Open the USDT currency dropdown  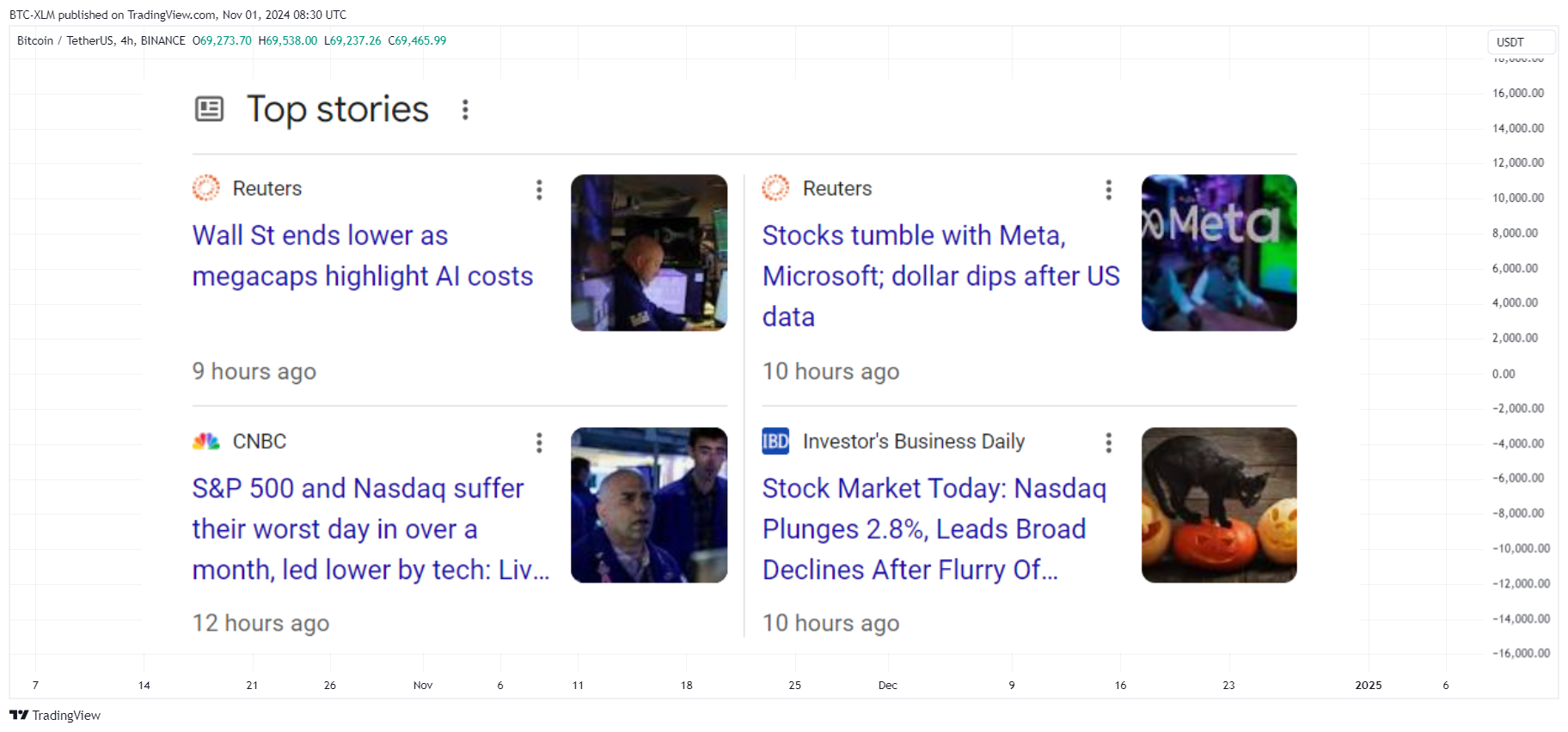[1520, 42]
